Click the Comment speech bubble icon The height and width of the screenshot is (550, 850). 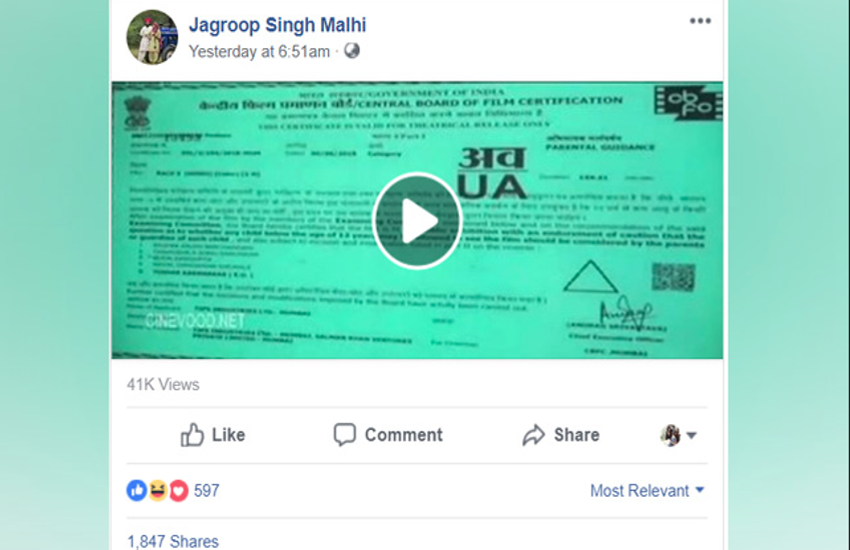click(x=344, y=435)
